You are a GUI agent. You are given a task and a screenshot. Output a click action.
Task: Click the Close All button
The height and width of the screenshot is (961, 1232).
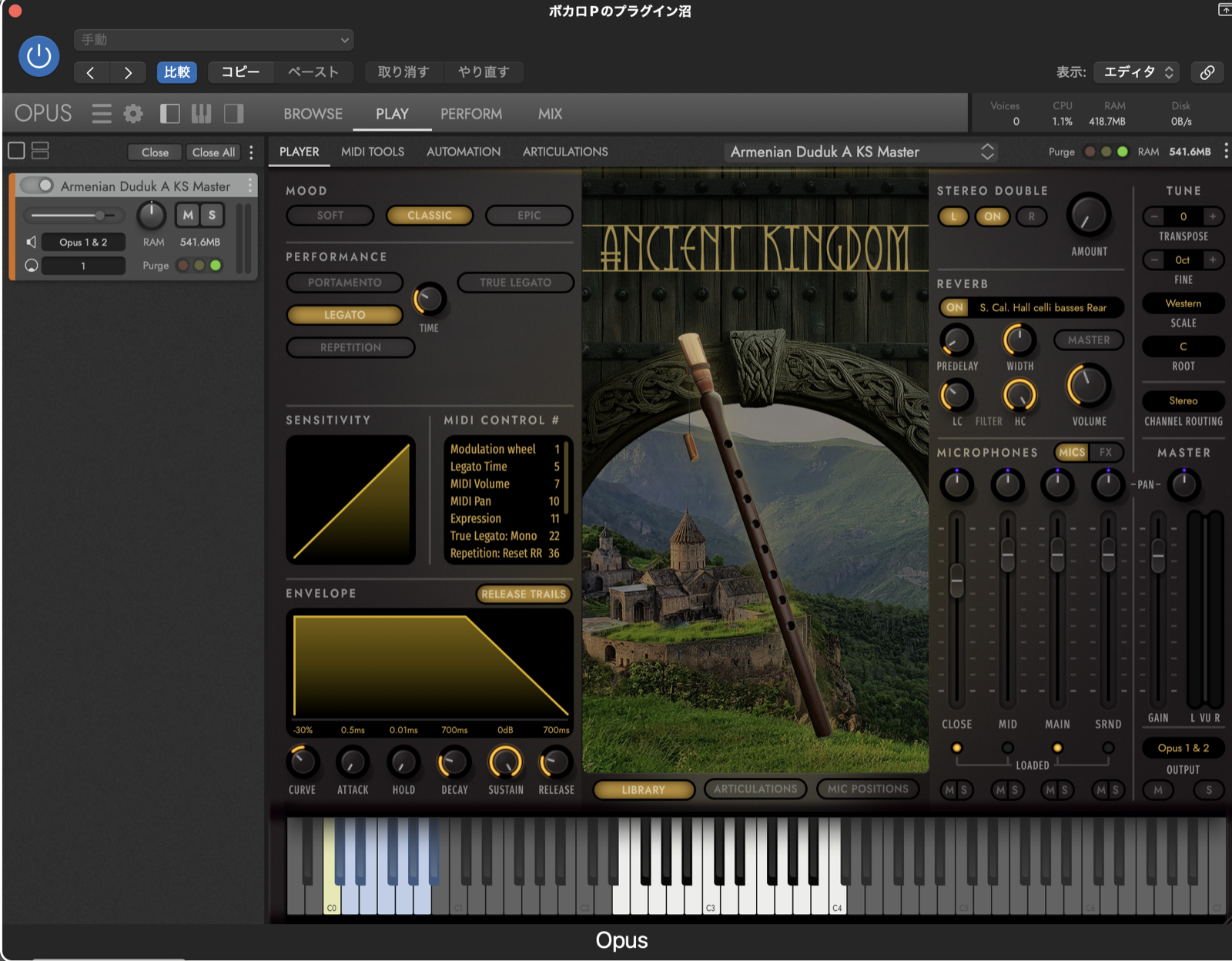[x=213, y=152]
